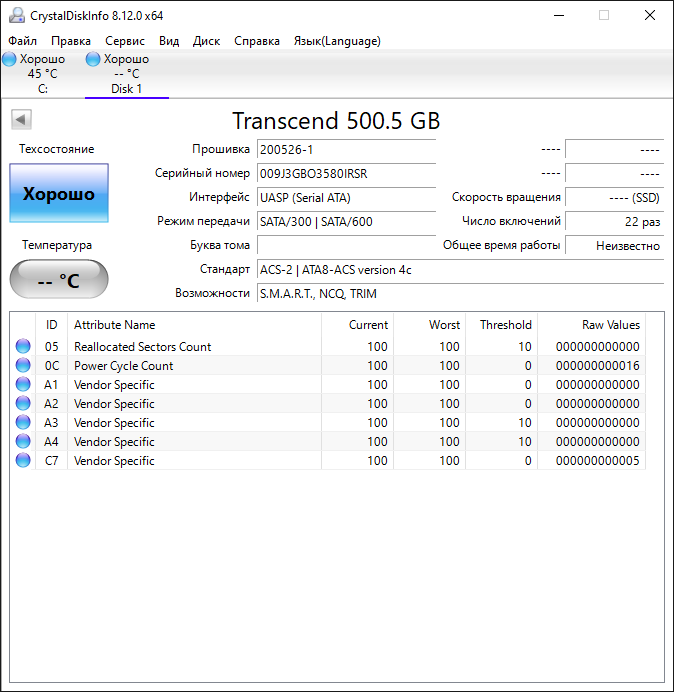Image resolution: width=674 pixels, height=692 pixels.
Task: Click the serial number field 009J3GBO3580IRSR
Action: pyautogui.click(x=346, y=173)
